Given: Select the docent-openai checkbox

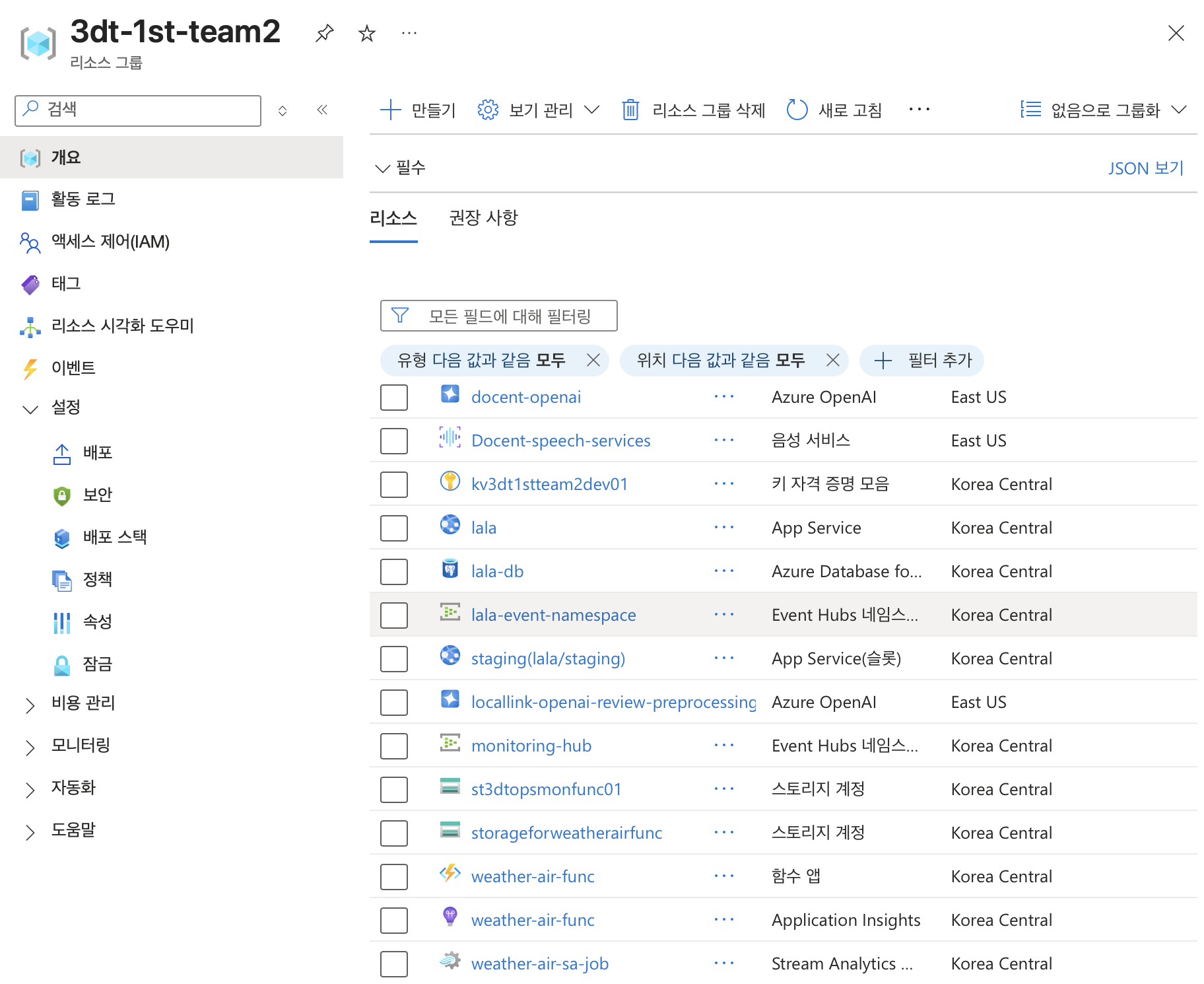Looking at the screenshot, I should point(394,398).
